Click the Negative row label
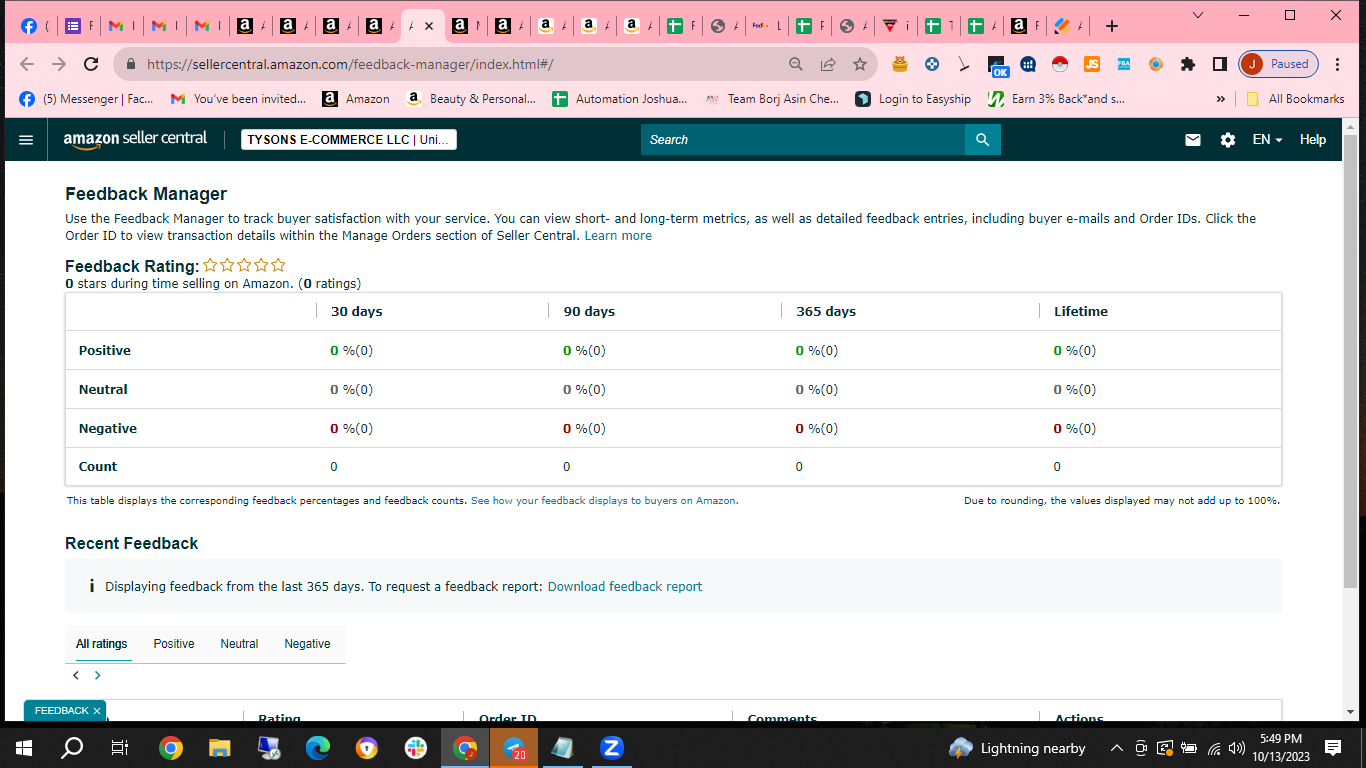The width and height of the screenshot is (1366, 768). pos(108,429)
